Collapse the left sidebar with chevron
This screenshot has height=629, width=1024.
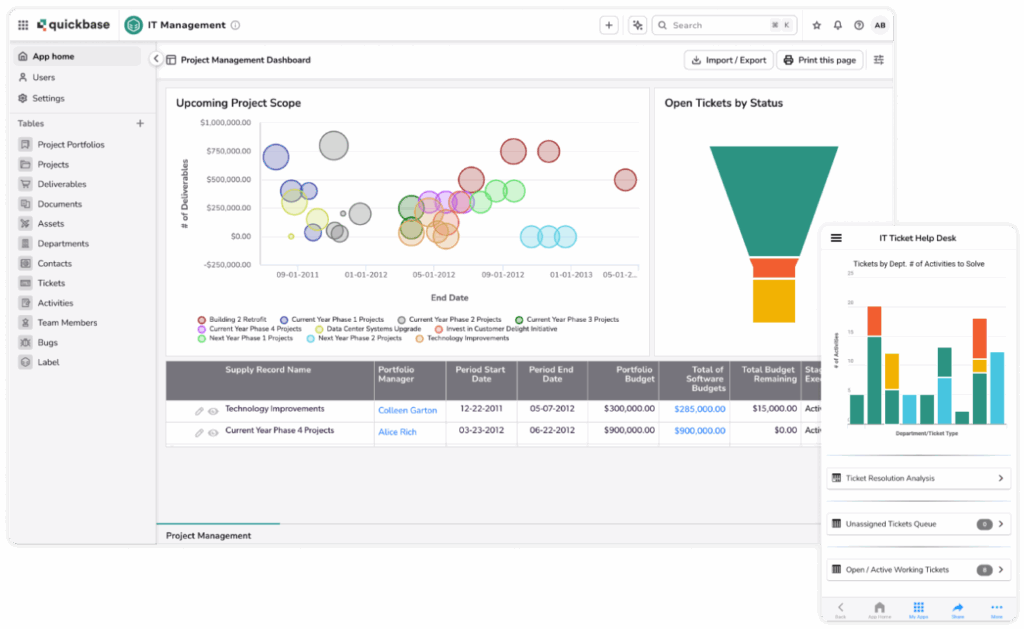pyautogui.click(x=155, y=59)
